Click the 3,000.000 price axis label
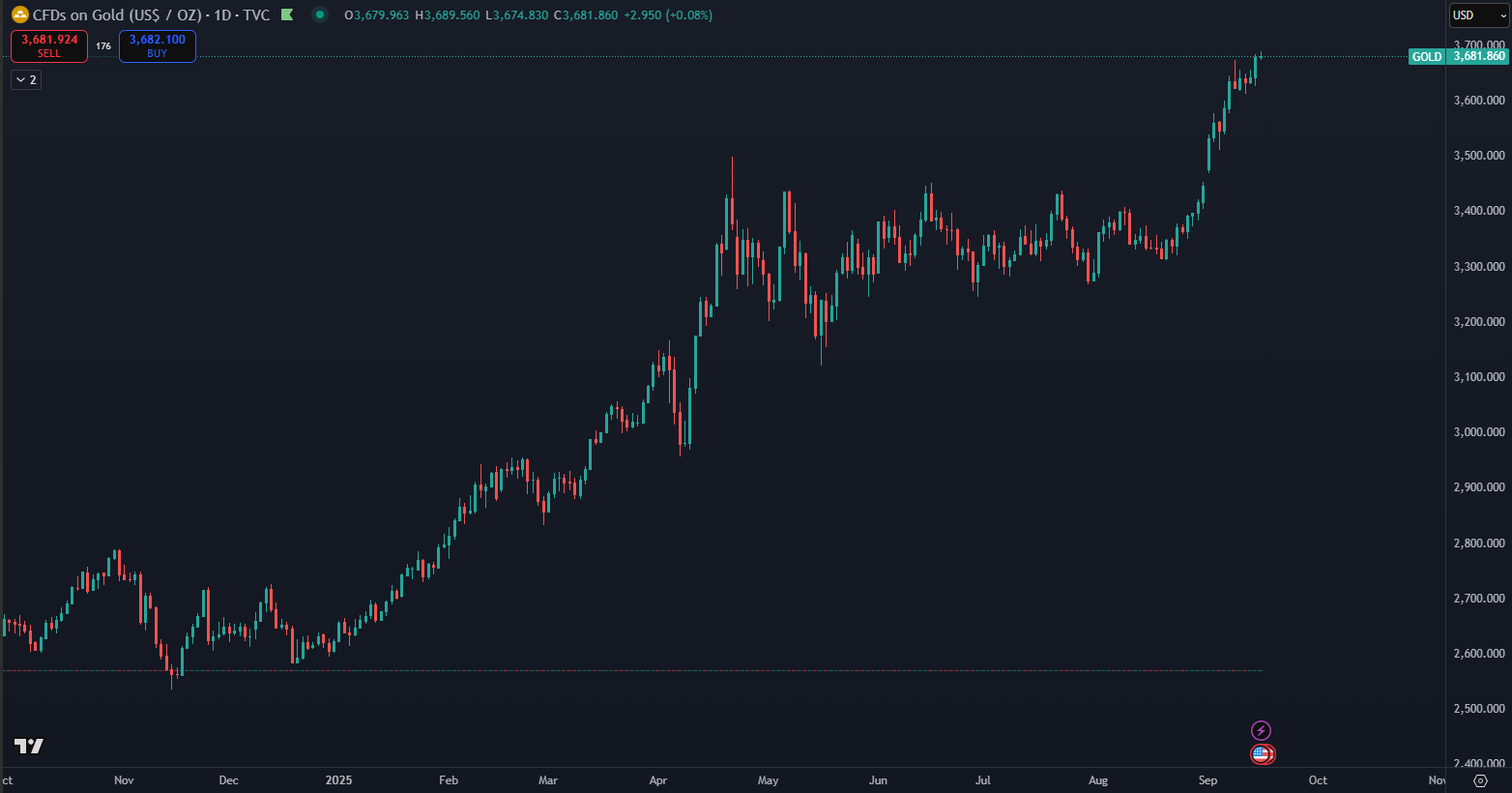The width and height of the screenshot is (1512, 793). click(1479, 432)
